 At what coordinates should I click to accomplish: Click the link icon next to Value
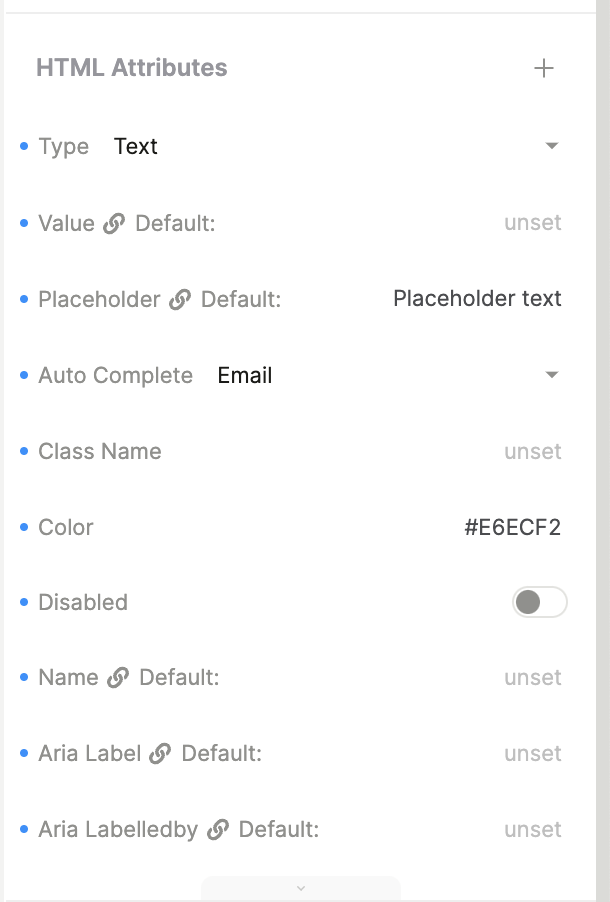(115, 223)
